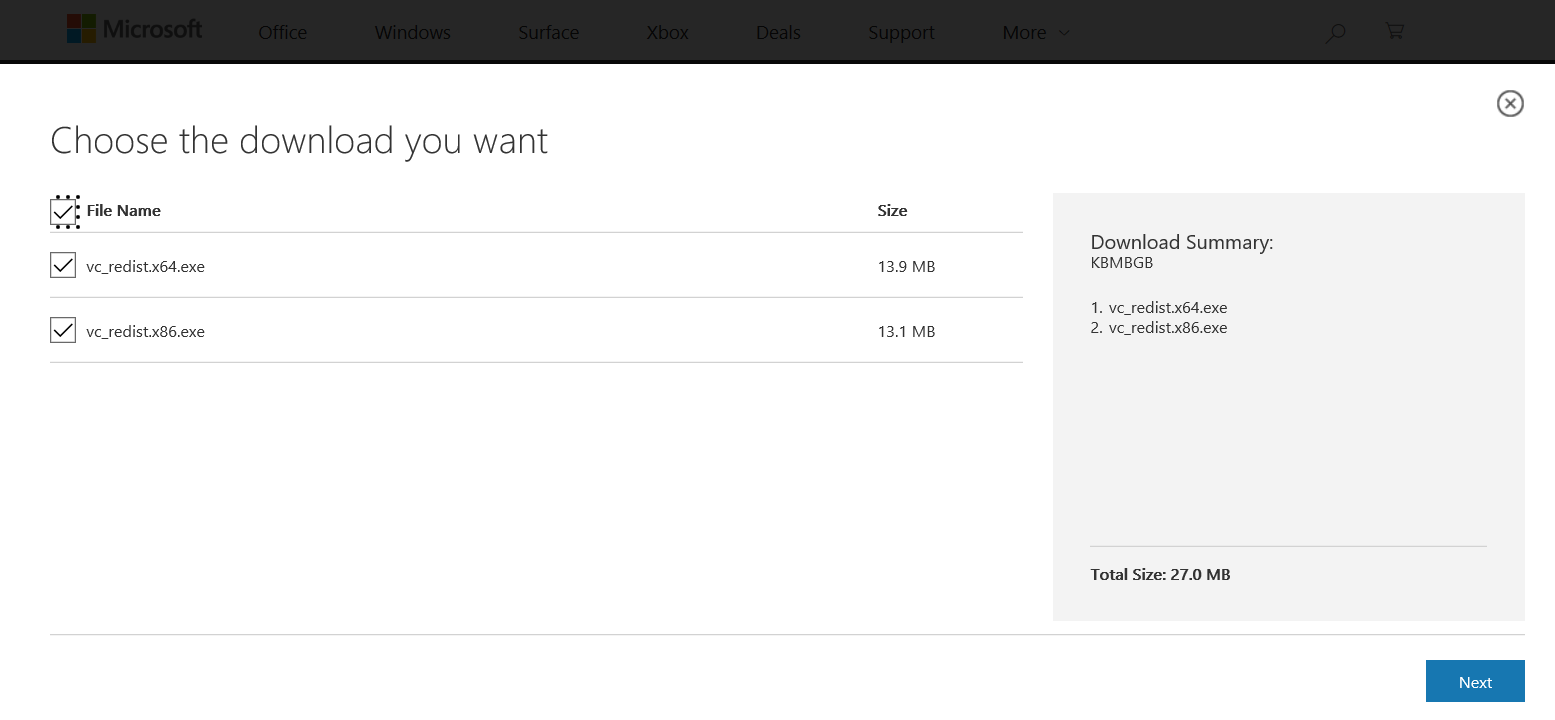Open the shopping cart icon
This screenshot has width=1555, height=720.
[1394, 31]
